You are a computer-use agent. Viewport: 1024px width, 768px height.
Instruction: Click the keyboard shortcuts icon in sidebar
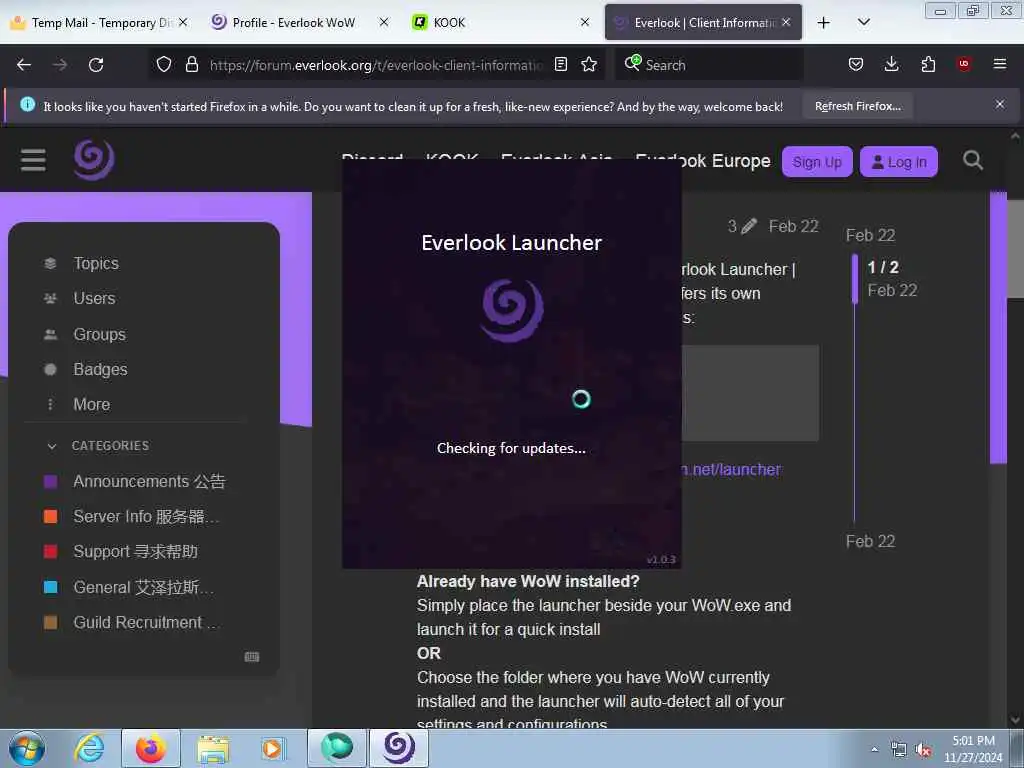pos(252,657)
